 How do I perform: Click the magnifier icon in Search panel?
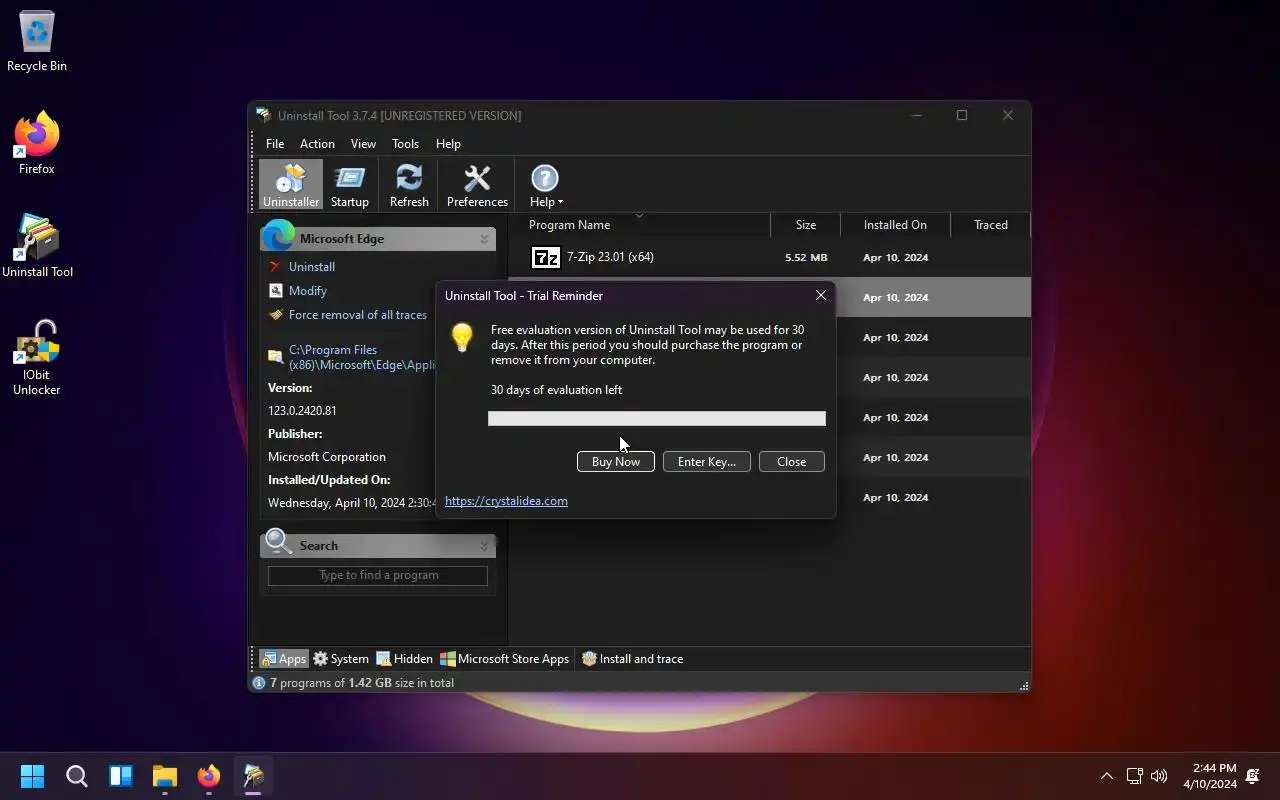click(278, 542)
